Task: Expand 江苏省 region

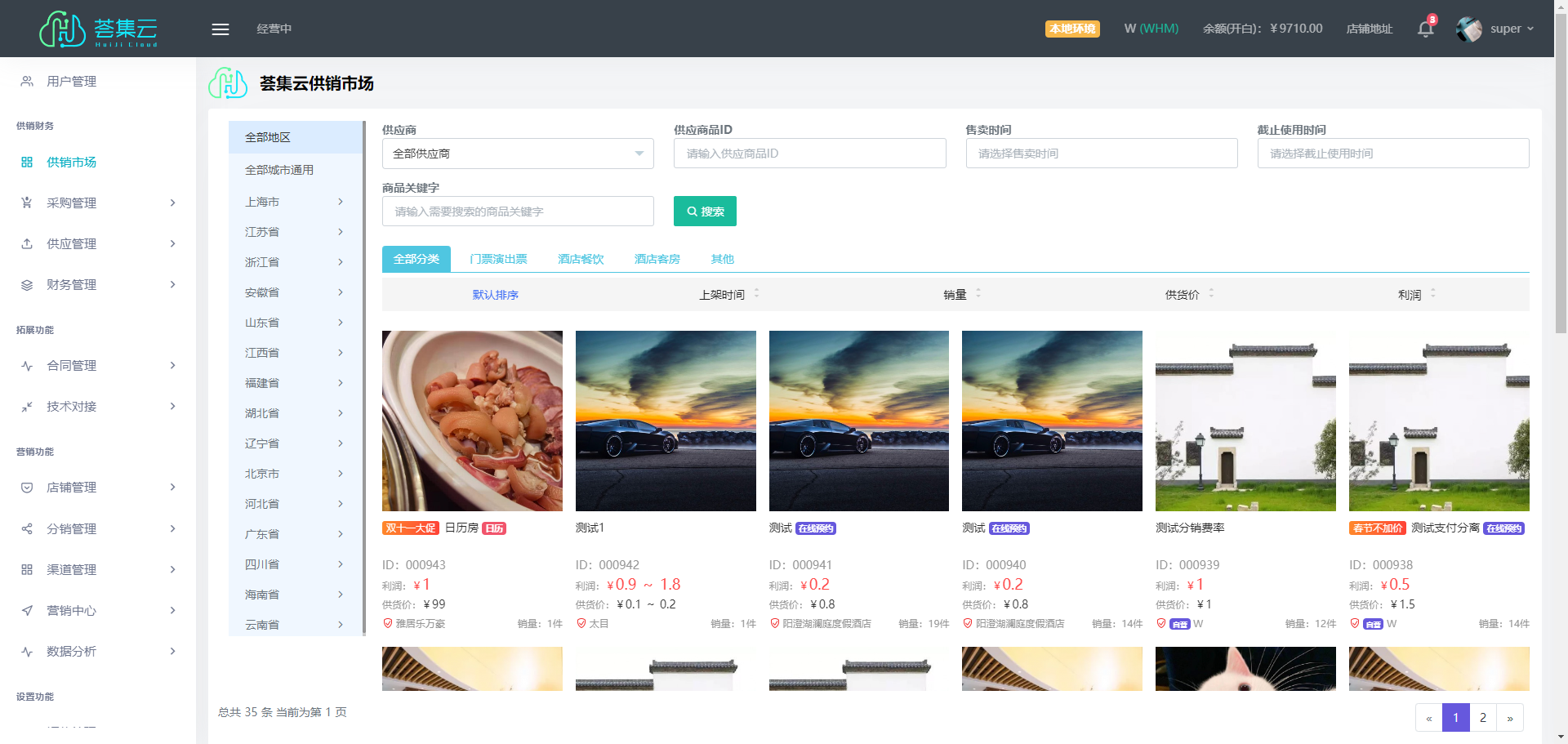Action: pos(341,232)
